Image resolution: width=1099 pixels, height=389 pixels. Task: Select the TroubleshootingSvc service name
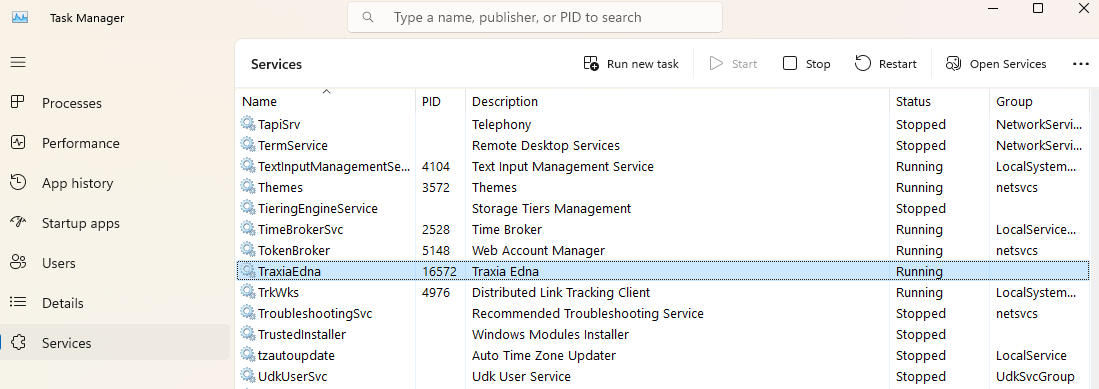(315, 313)
